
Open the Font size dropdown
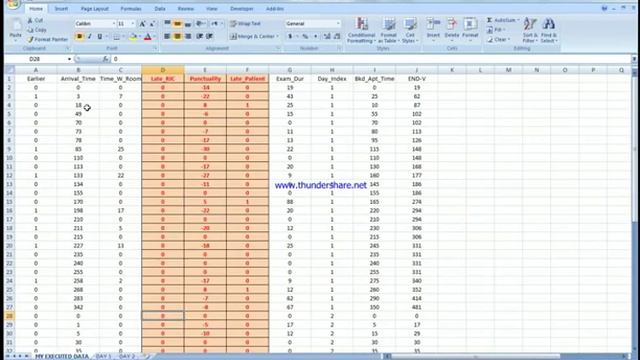pyautogui.click(x=133, y=24)
